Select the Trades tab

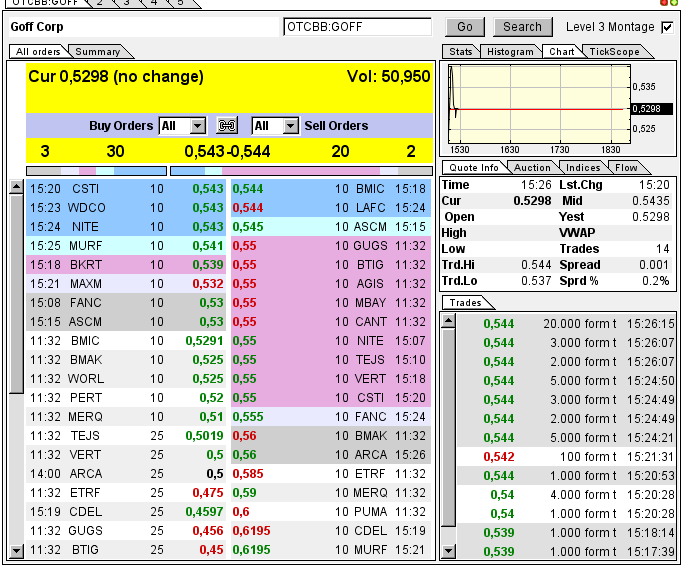click(465, 303)
